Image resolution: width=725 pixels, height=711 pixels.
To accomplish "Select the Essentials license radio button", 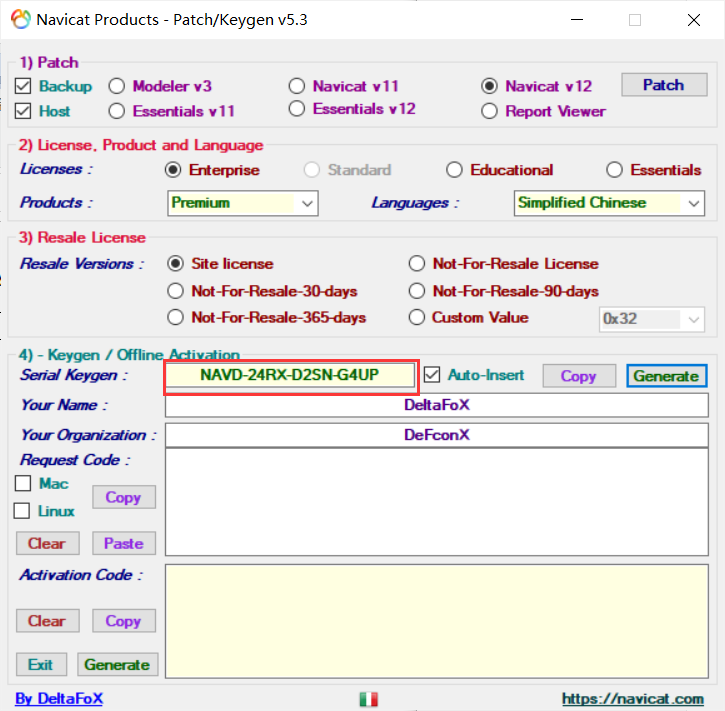I will click(x=614, y=170).
